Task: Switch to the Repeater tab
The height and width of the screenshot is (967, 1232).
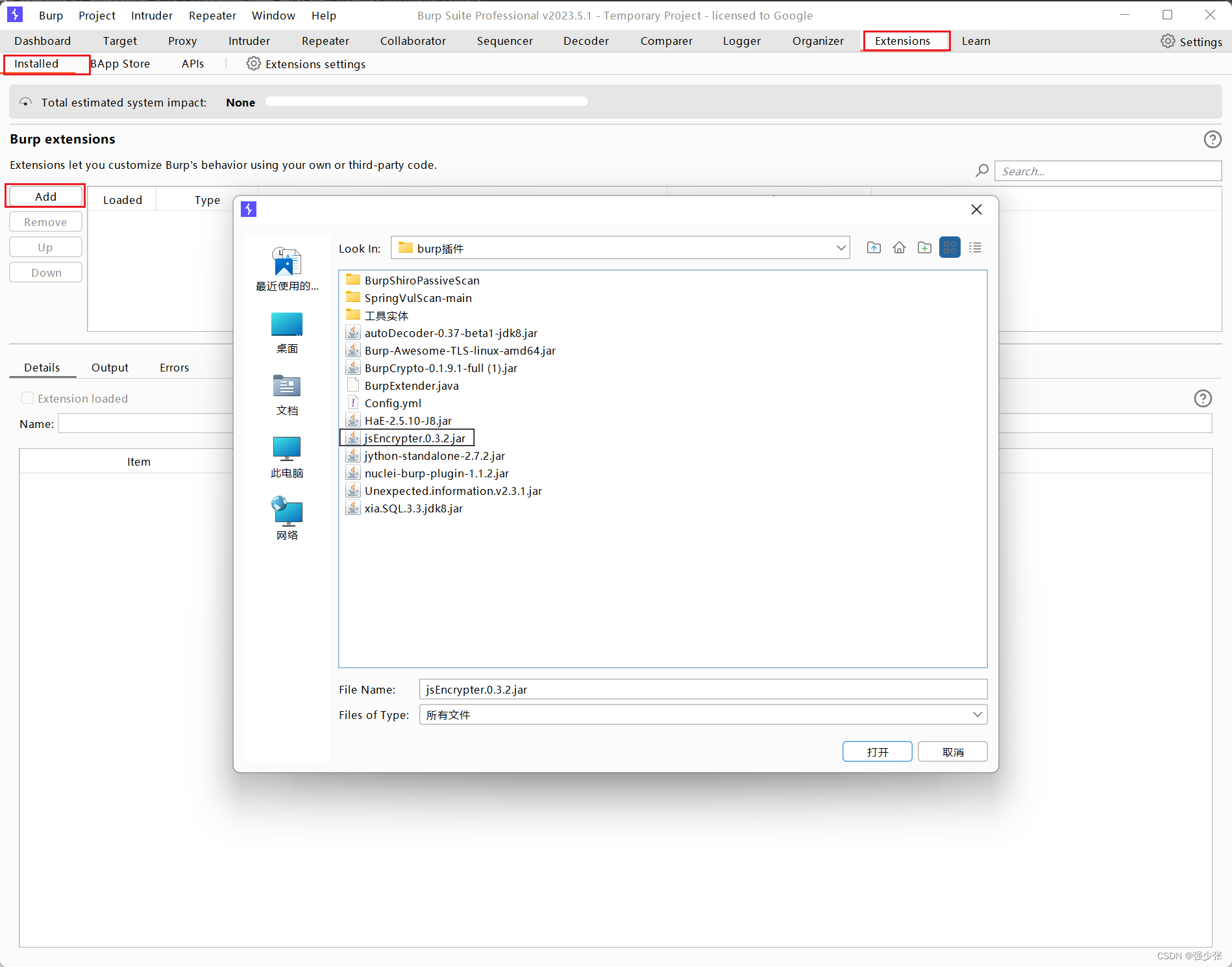Action: tap(325, 41)
